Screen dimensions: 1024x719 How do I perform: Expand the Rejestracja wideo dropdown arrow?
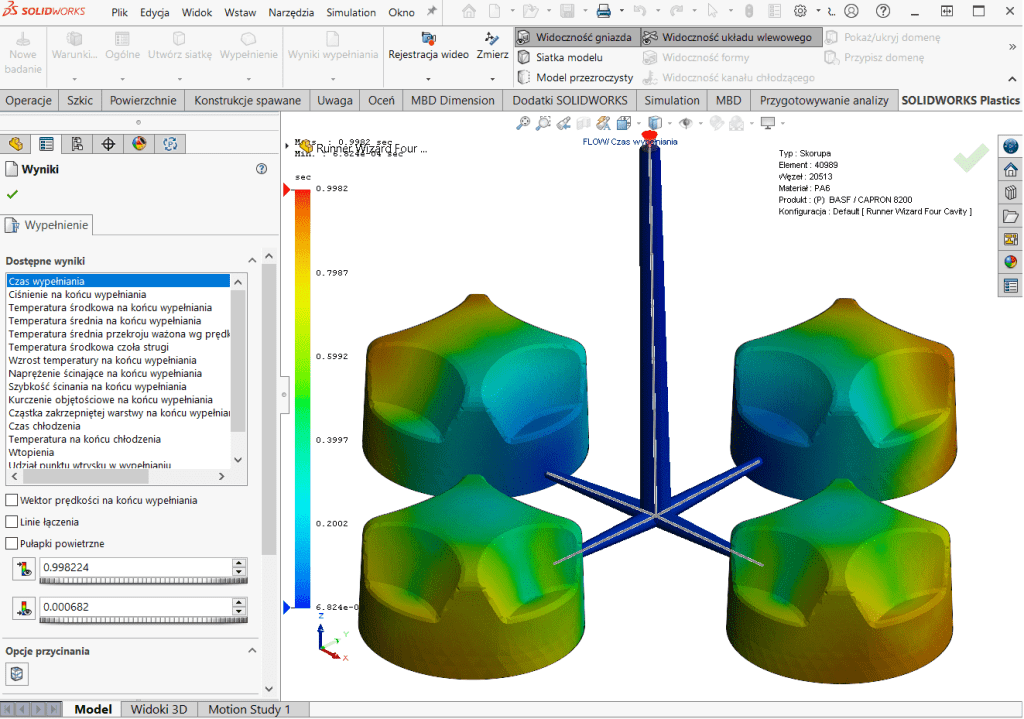click(428, 79)
